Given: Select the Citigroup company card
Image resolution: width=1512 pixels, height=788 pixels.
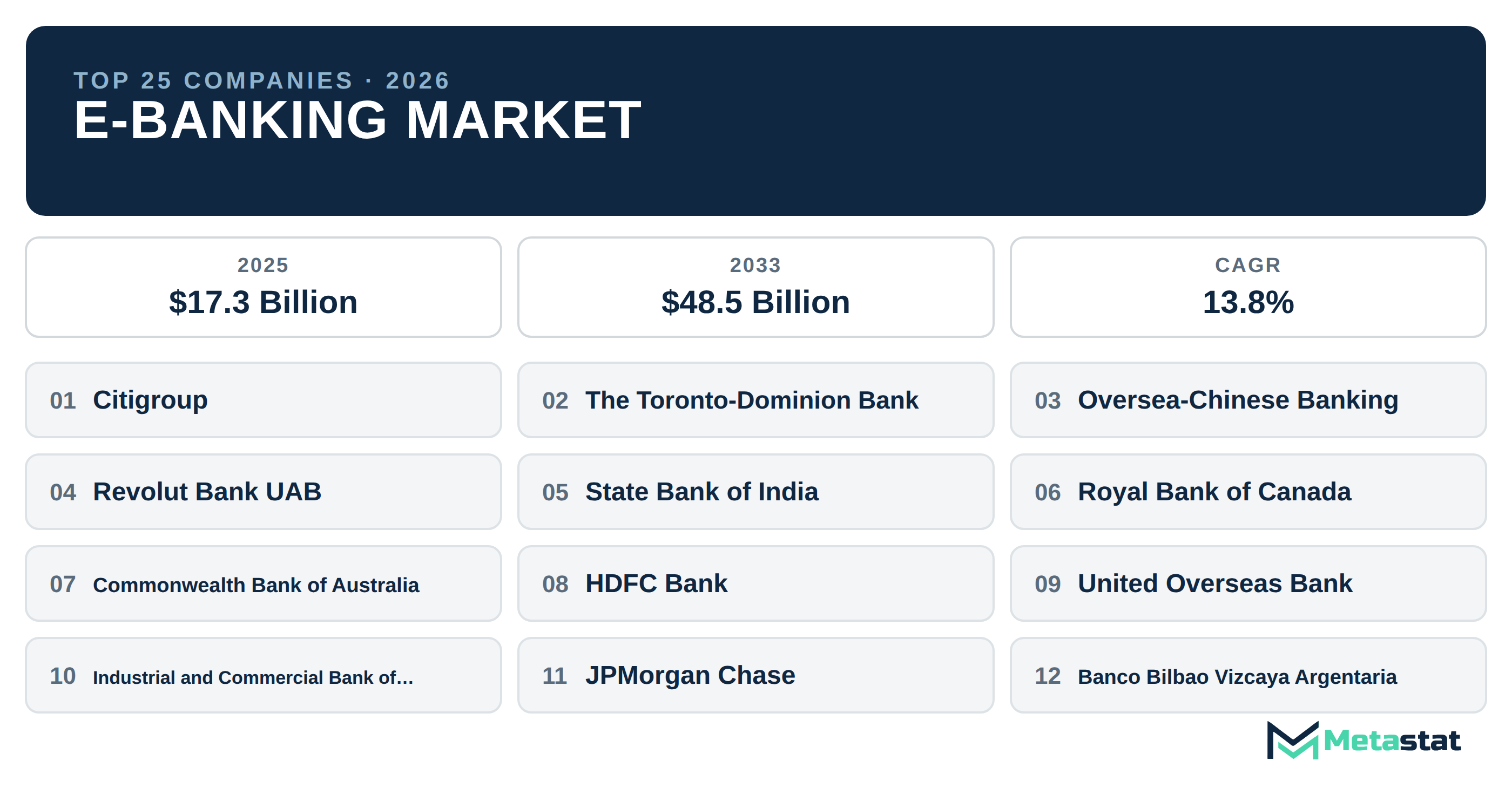Looking at the screenshot, I should (263, 399).
